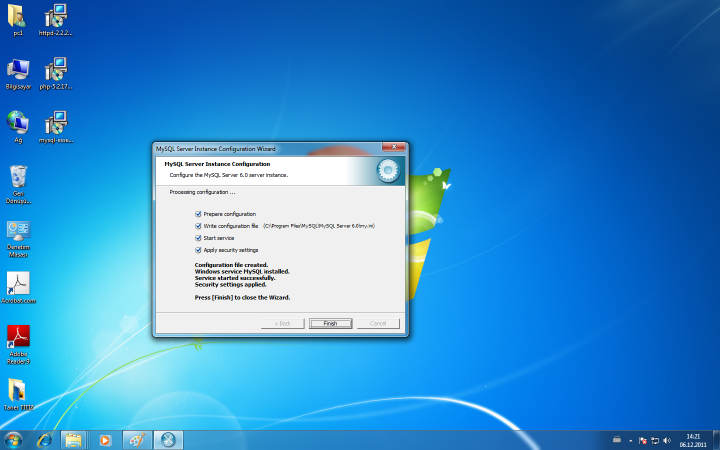This screenshot has height=450, width=720.
Task: Select the Bilgisayar desktop icon
Action: click(x=18, y=70)
